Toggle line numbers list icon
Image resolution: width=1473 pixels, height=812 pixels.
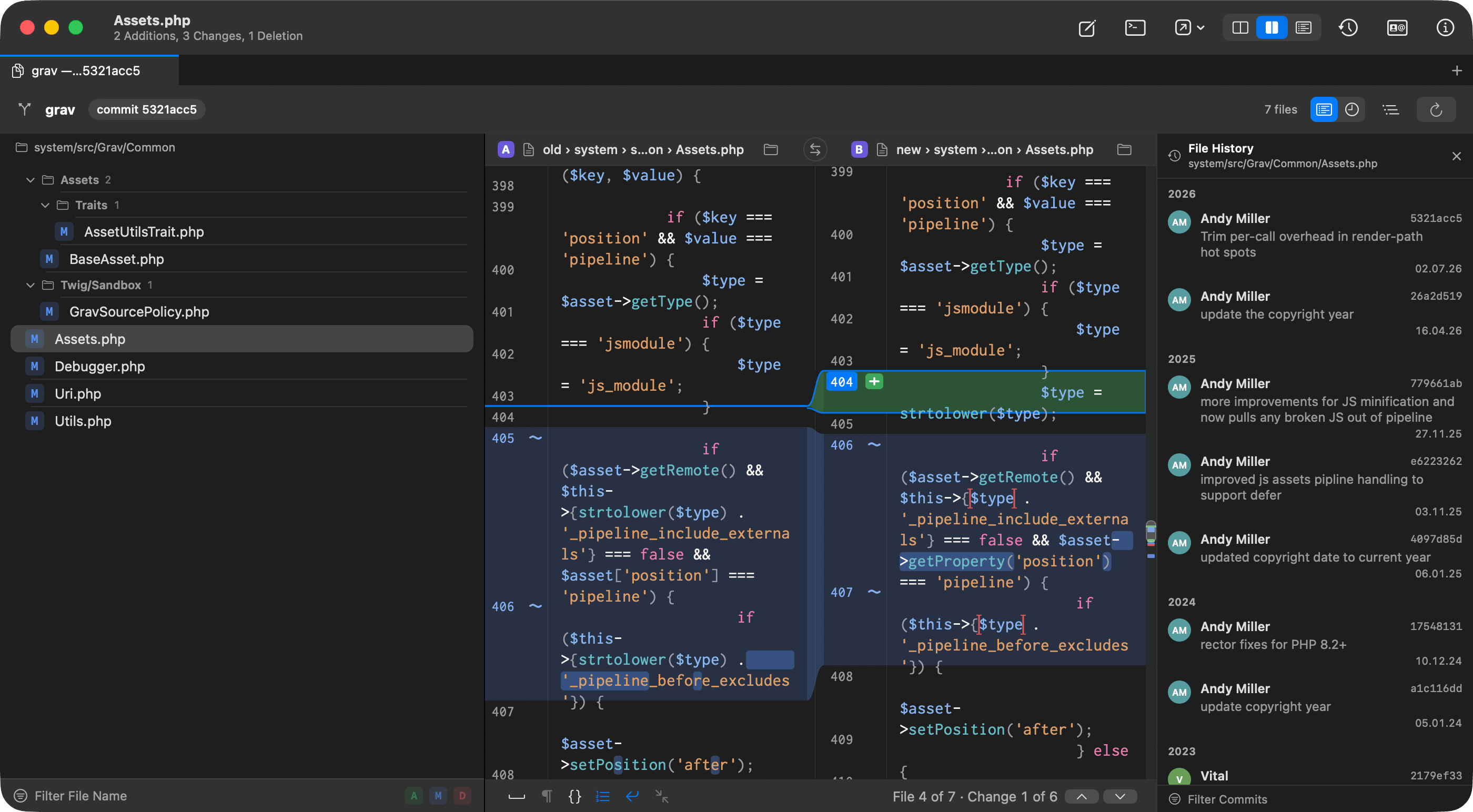(x=603, y=796)
